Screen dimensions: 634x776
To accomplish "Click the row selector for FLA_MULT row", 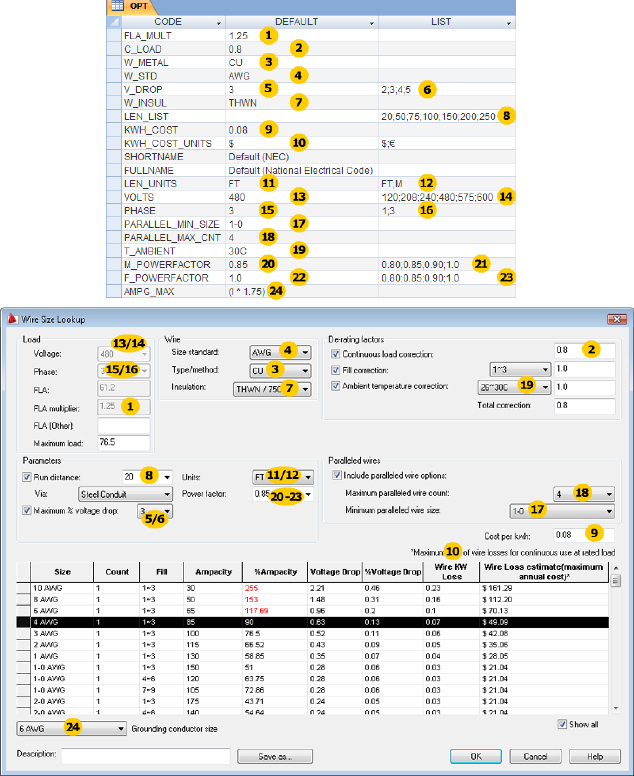I will 114,36.
